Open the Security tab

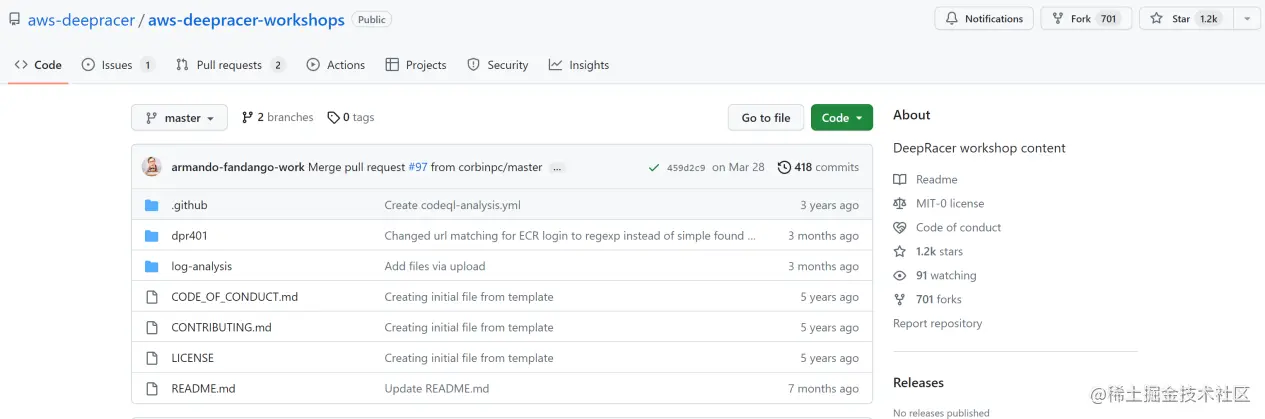(498, 65)
